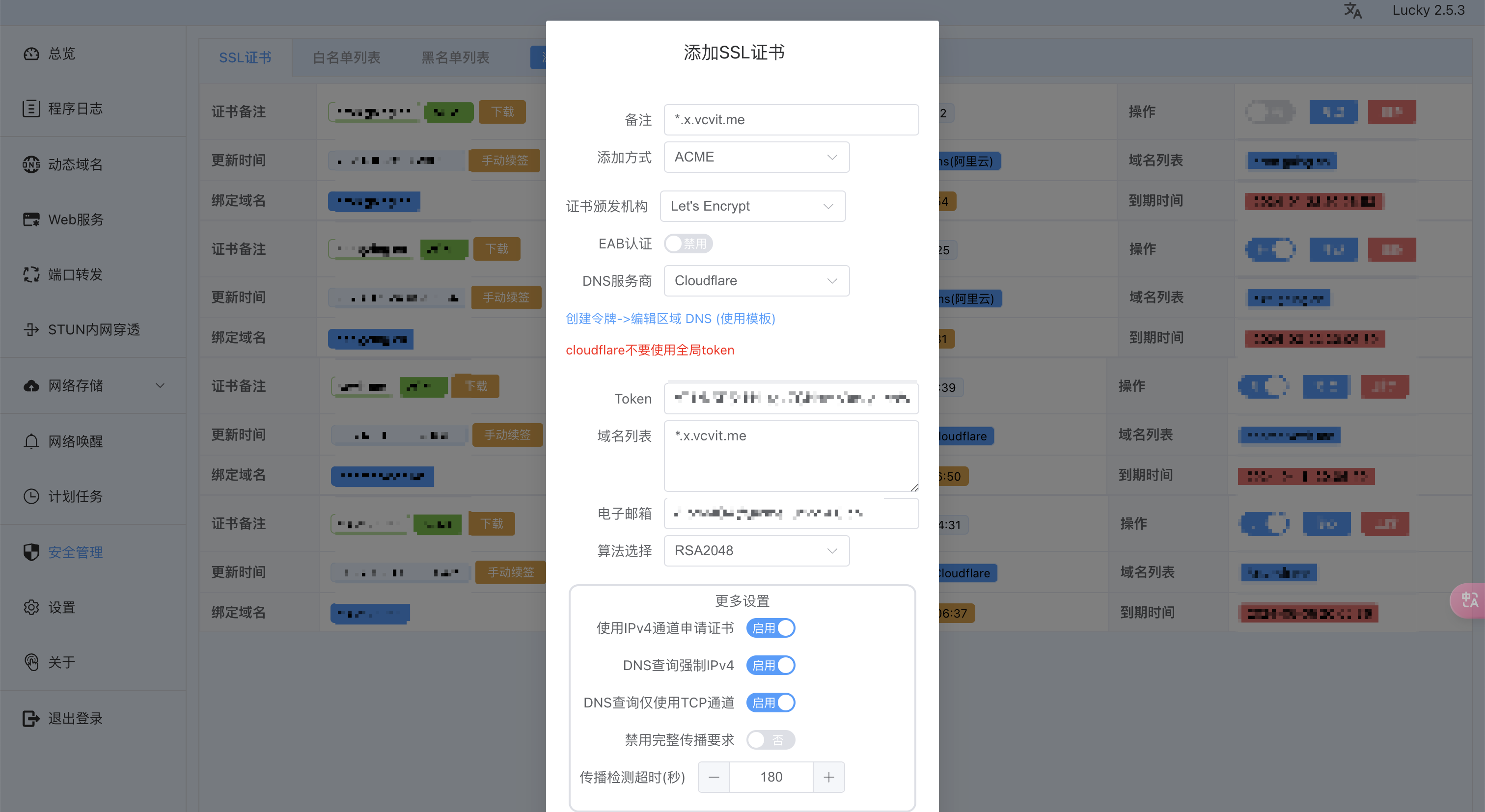Switch to the 黑名单列表 tab

pyautogui.click(x=455, y=57)
